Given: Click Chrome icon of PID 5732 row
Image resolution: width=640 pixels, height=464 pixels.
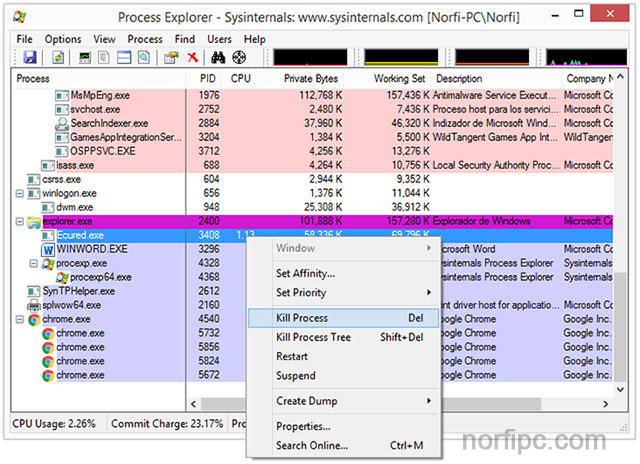Looking at the screenshot, I should [48, 334].
